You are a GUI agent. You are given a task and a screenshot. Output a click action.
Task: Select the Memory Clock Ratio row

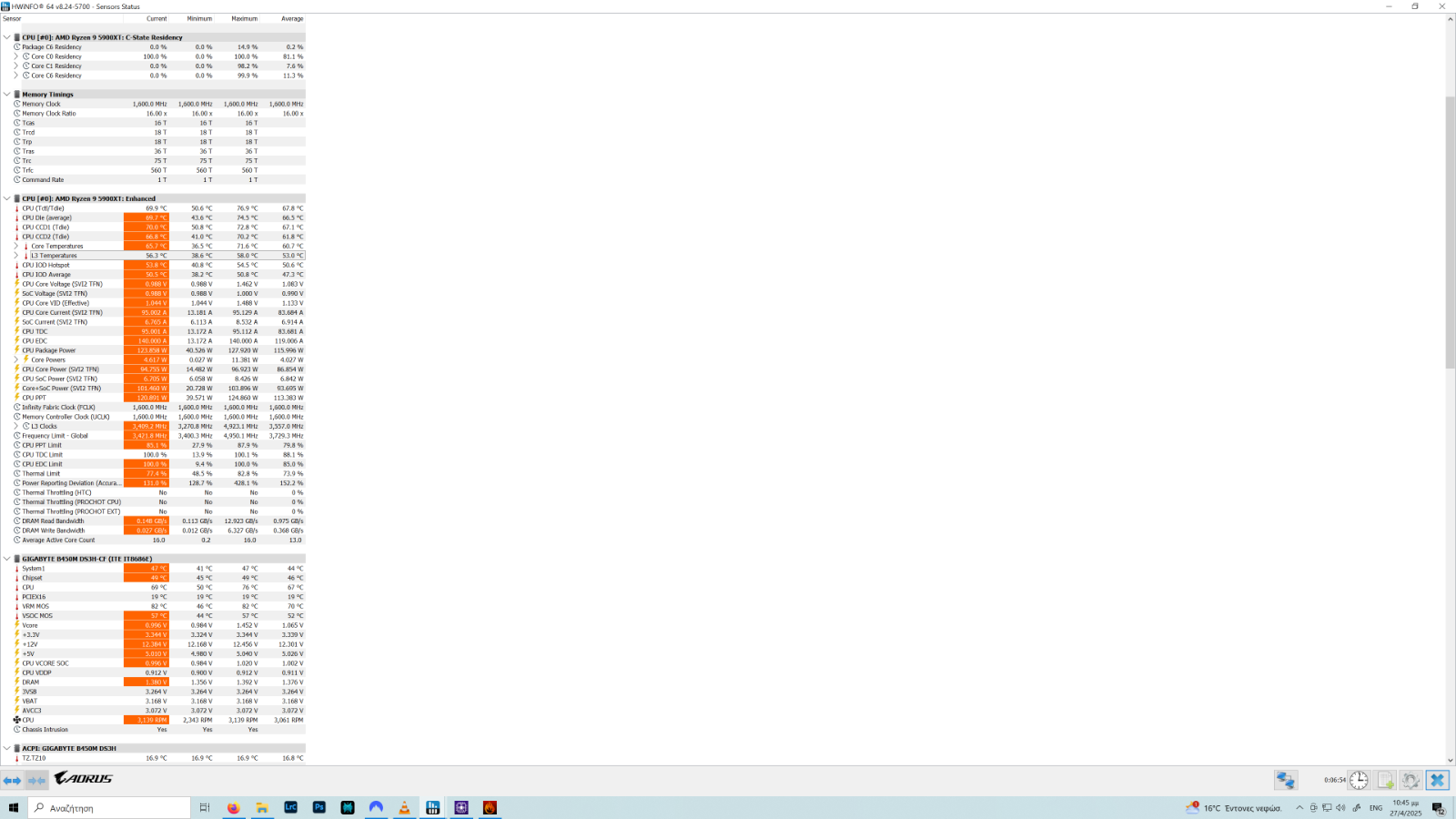153,114
